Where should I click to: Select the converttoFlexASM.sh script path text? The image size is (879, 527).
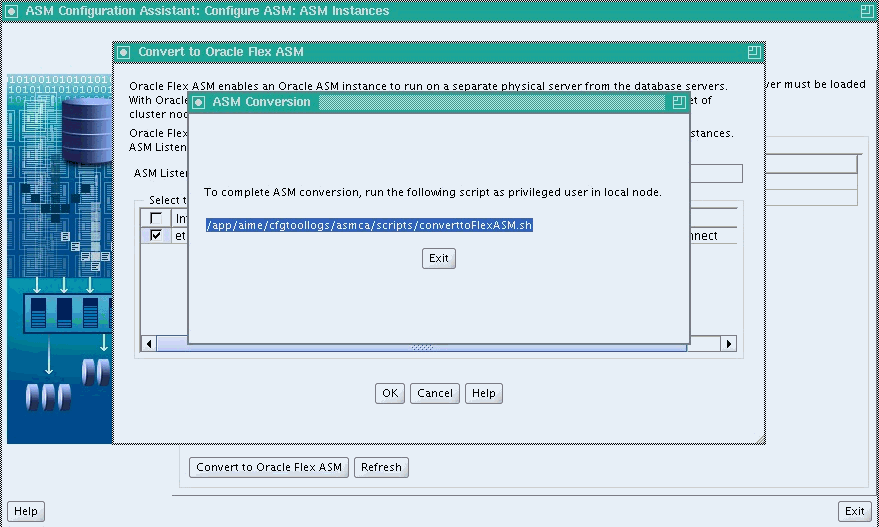coord(369,225)
